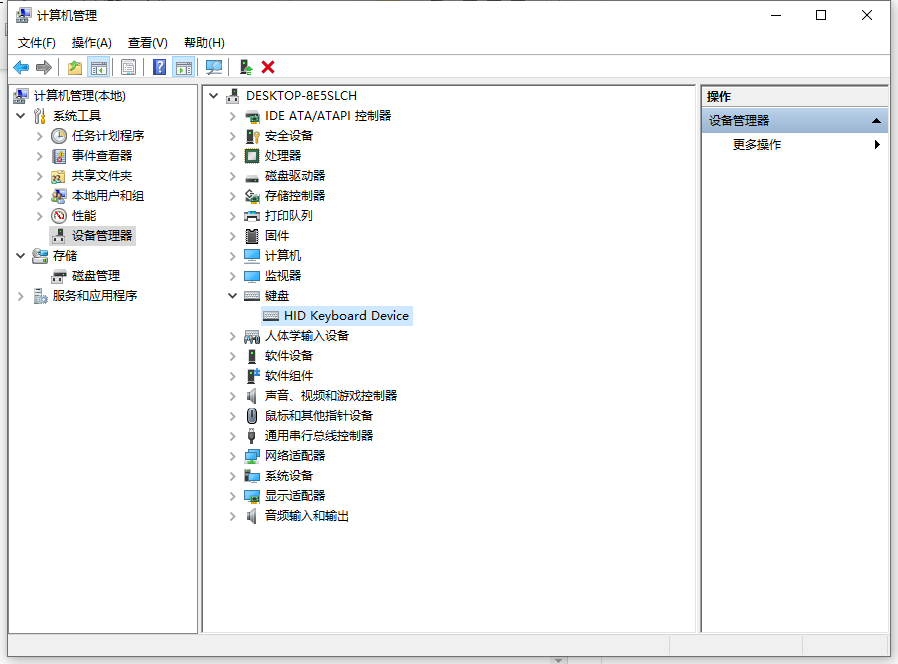Open the 操作(A) menu
This screenshot has height=664, width=898.
[91, 43]
